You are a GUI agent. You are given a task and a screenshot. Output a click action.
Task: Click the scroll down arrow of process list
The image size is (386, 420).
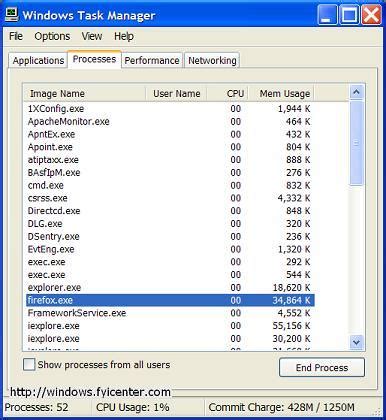(x=356, y=342)
